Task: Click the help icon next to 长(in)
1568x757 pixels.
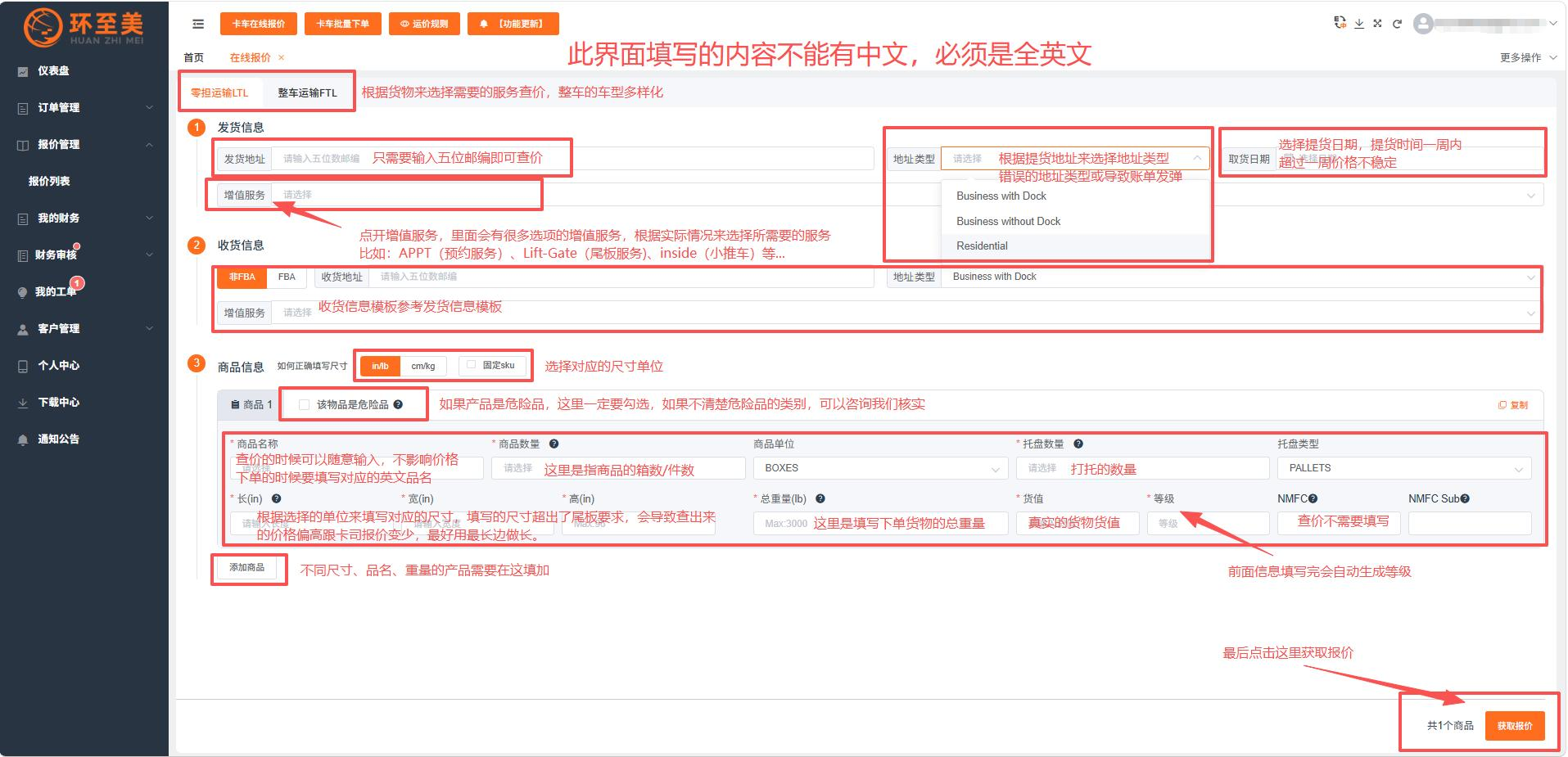Action: click(277, 498)
